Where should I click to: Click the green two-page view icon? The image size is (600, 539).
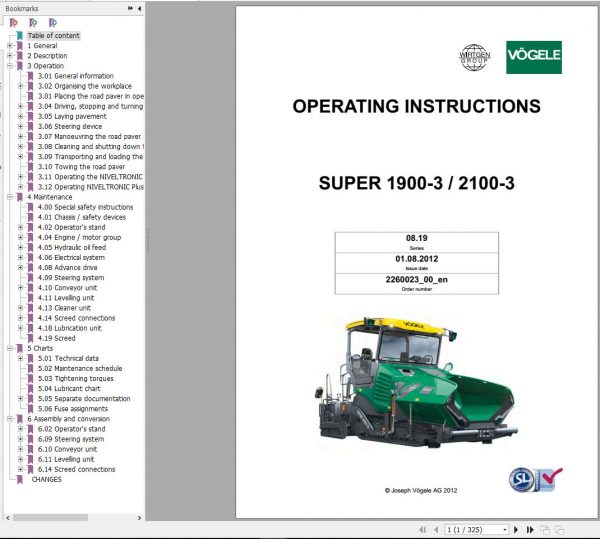(559, 530)
